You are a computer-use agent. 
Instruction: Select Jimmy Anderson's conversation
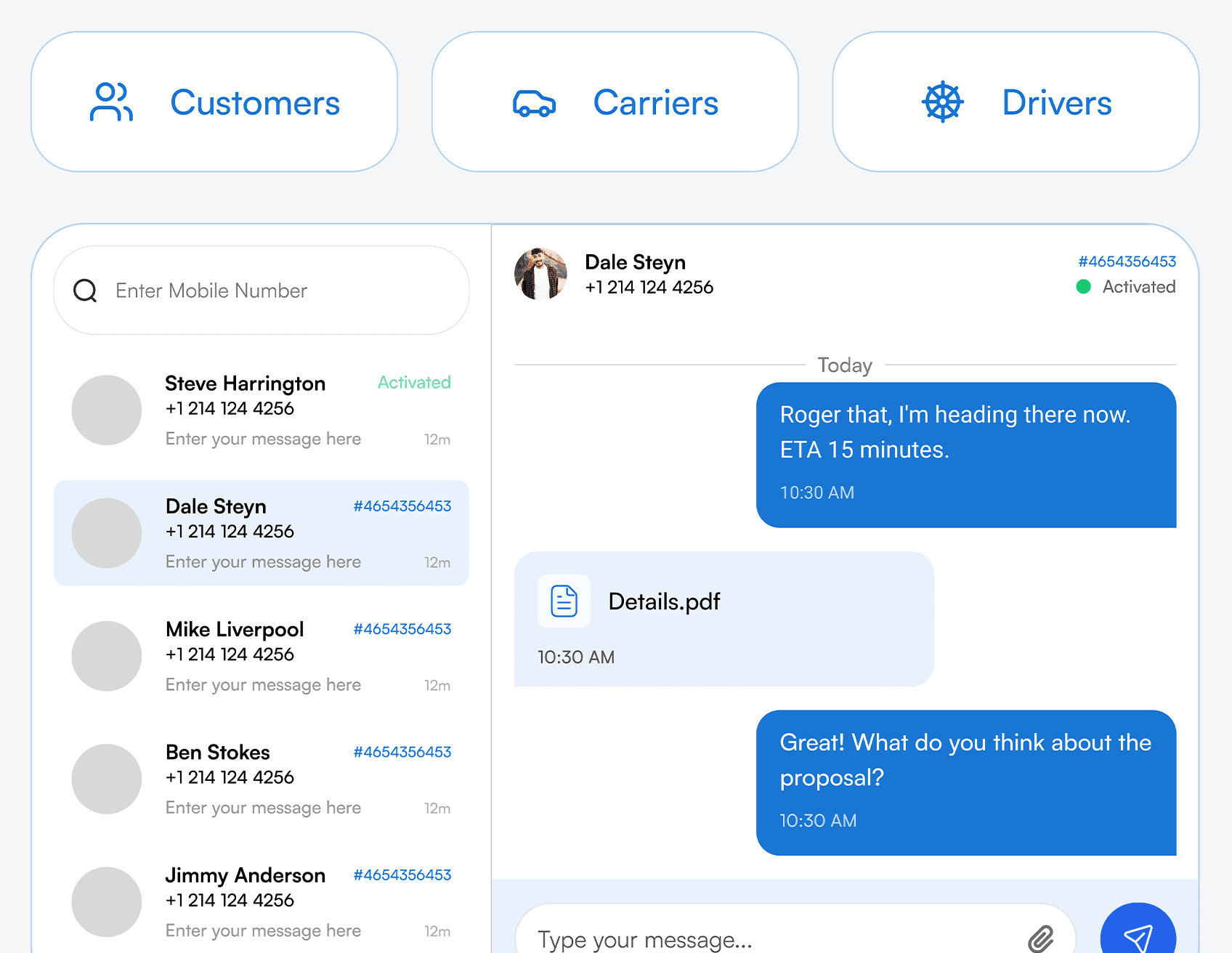(x=262, y=901)
